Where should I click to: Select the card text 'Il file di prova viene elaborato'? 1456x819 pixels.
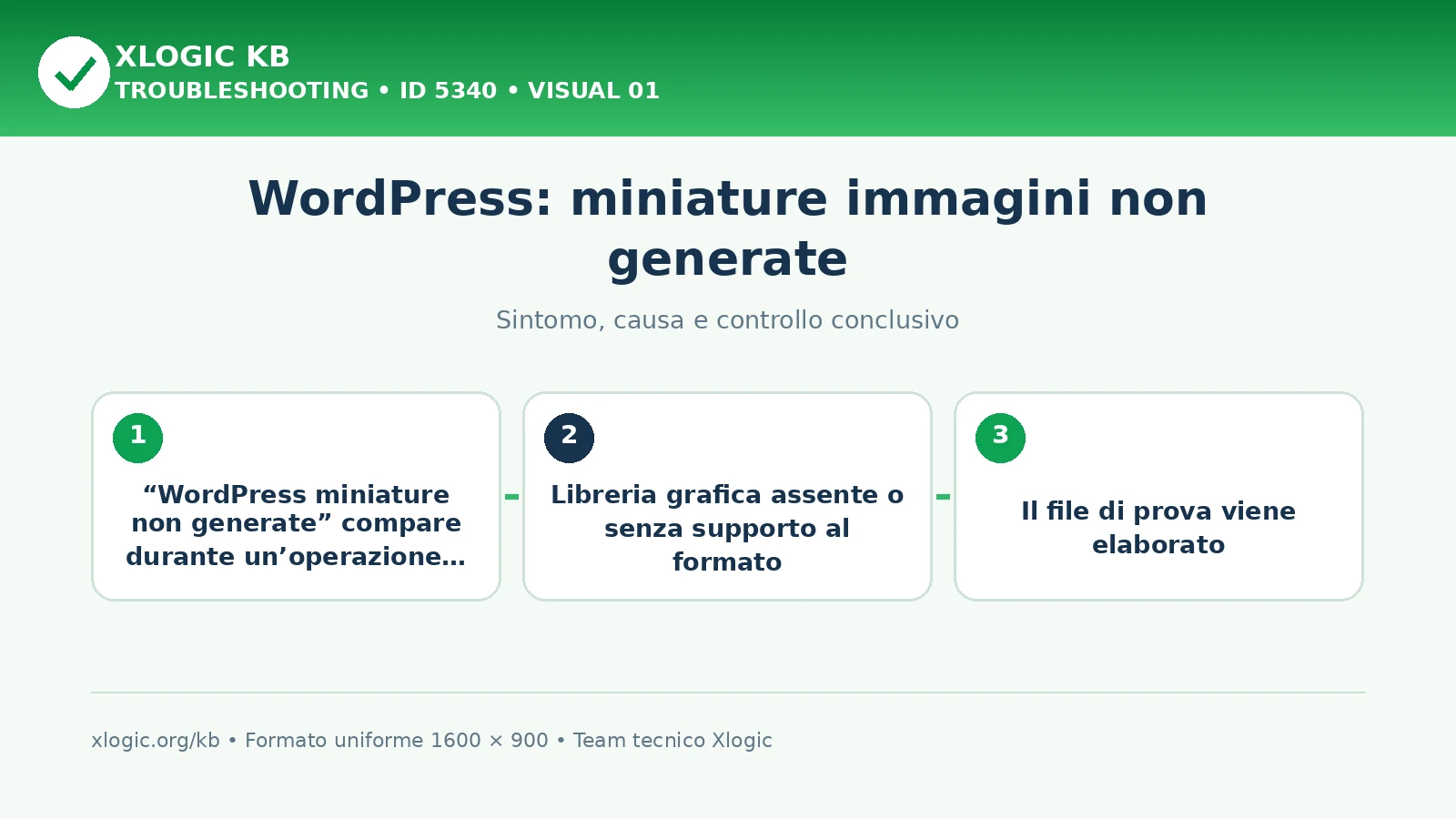(1158, 528)
